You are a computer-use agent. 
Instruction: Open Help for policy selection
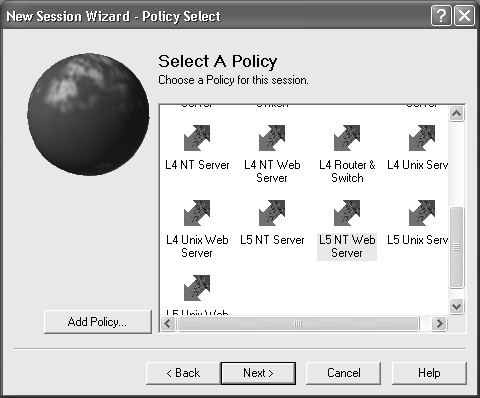tap(429, 373)
